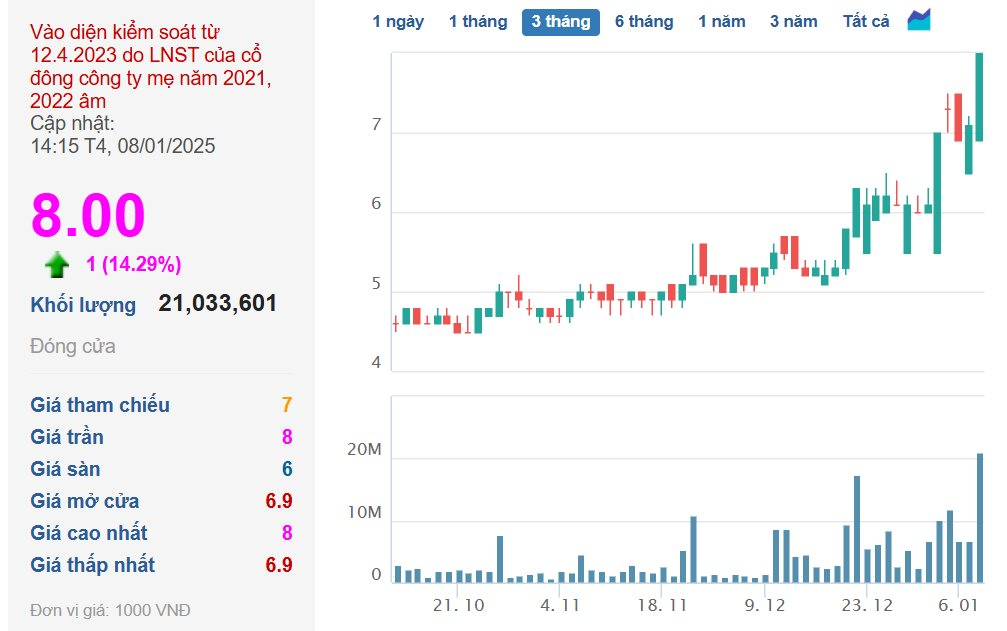Screen dimensions: 1007x631
Task: Click the 'Đóng cửa' status text
Action: [73, 346]
